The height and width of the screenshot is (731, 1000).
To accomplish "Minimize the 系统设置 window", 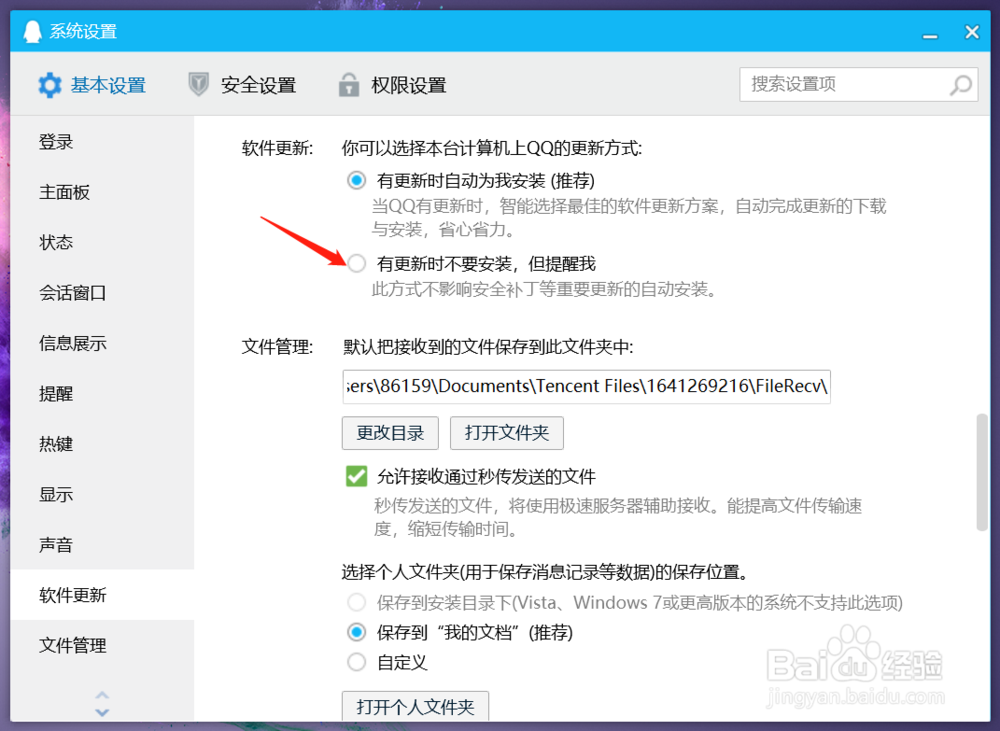I will tap(930, 36).
